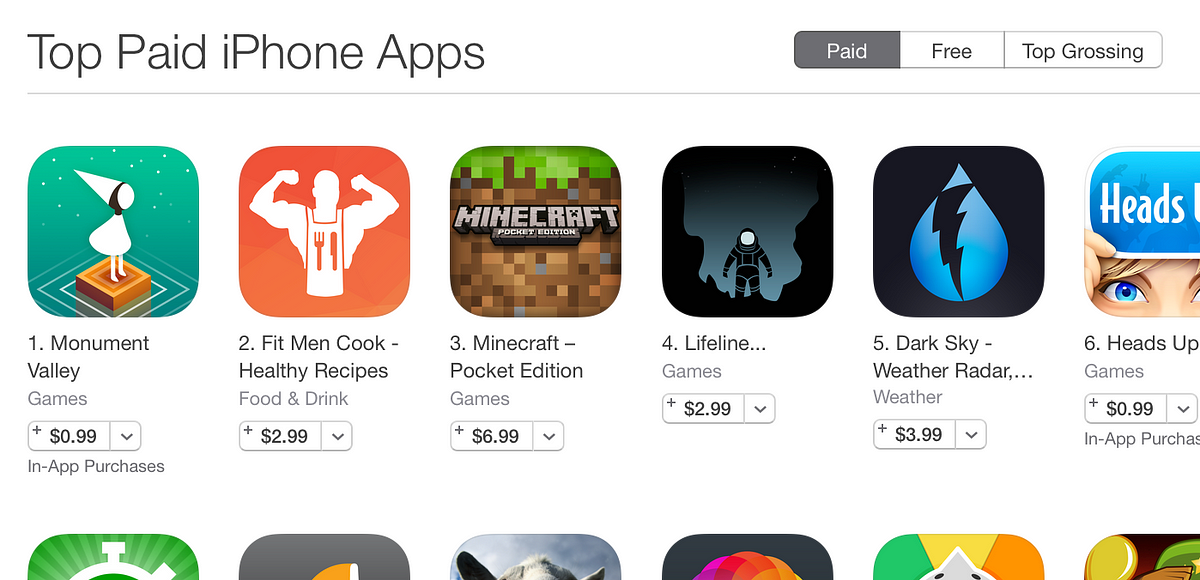
Task: Expand dropdown arrow beside Monument Valley price
Action: [x=126, y=437]
